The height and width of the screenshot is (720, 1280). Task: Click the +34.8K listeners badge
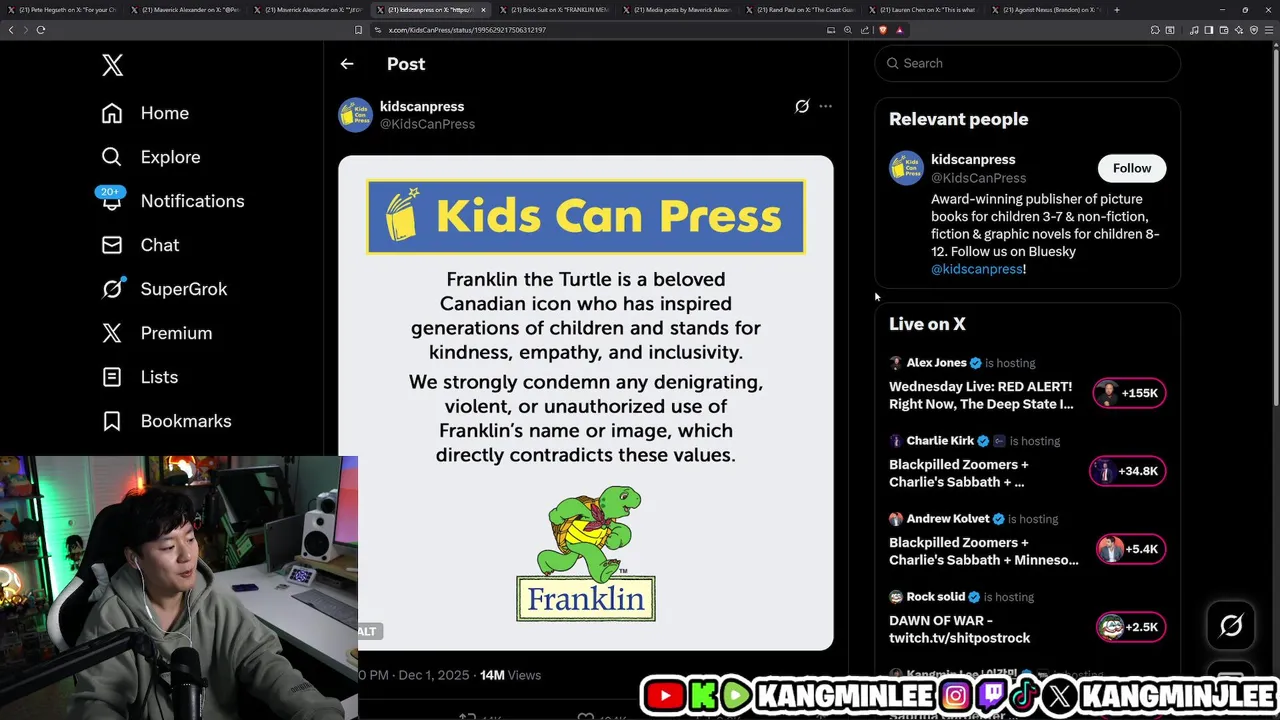click(1127, 471)
